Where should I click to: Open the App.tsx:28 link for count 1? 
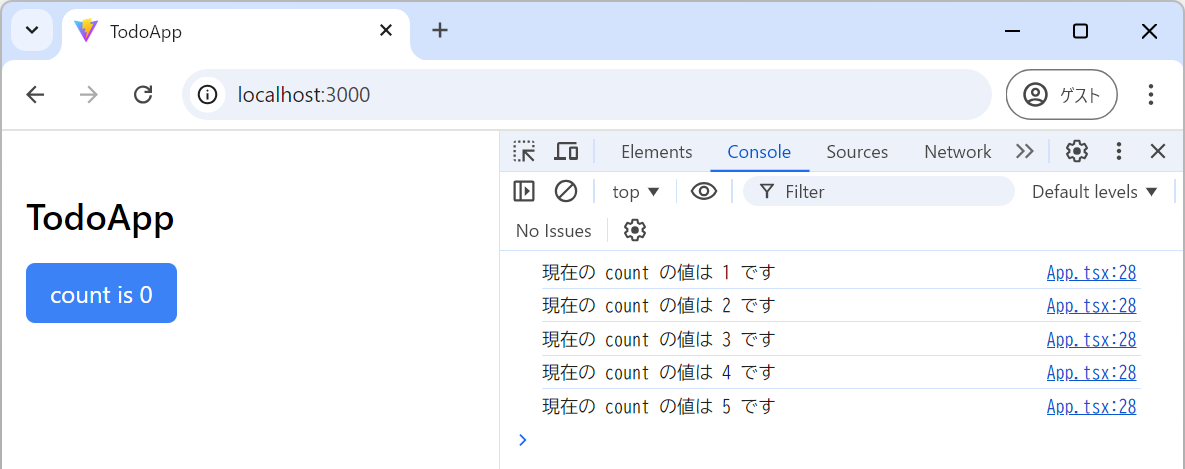[x=1091, y=273]
